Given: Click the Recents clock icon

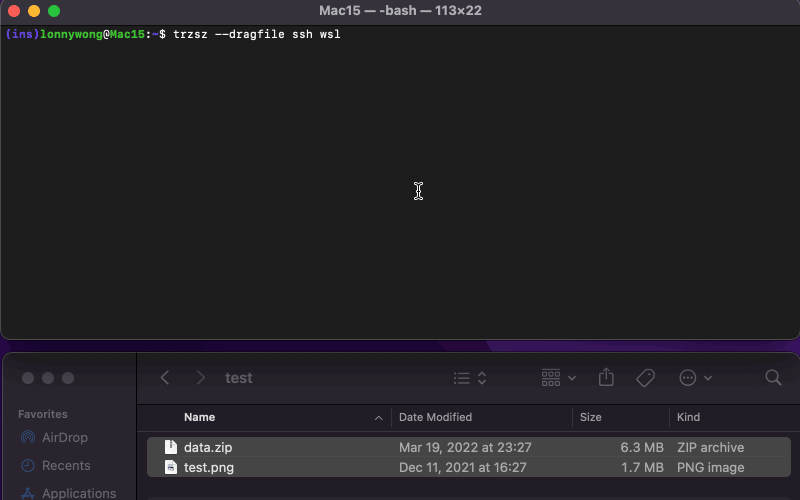Looking at the screenshot, I should pyautogui.click(x=28, y=465).
